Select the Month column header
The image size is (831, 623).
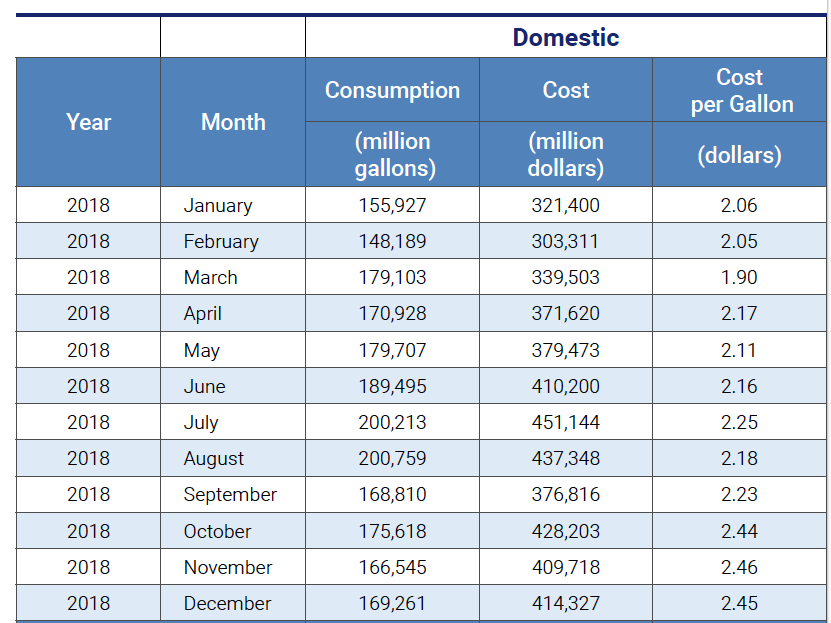[233, 122]
